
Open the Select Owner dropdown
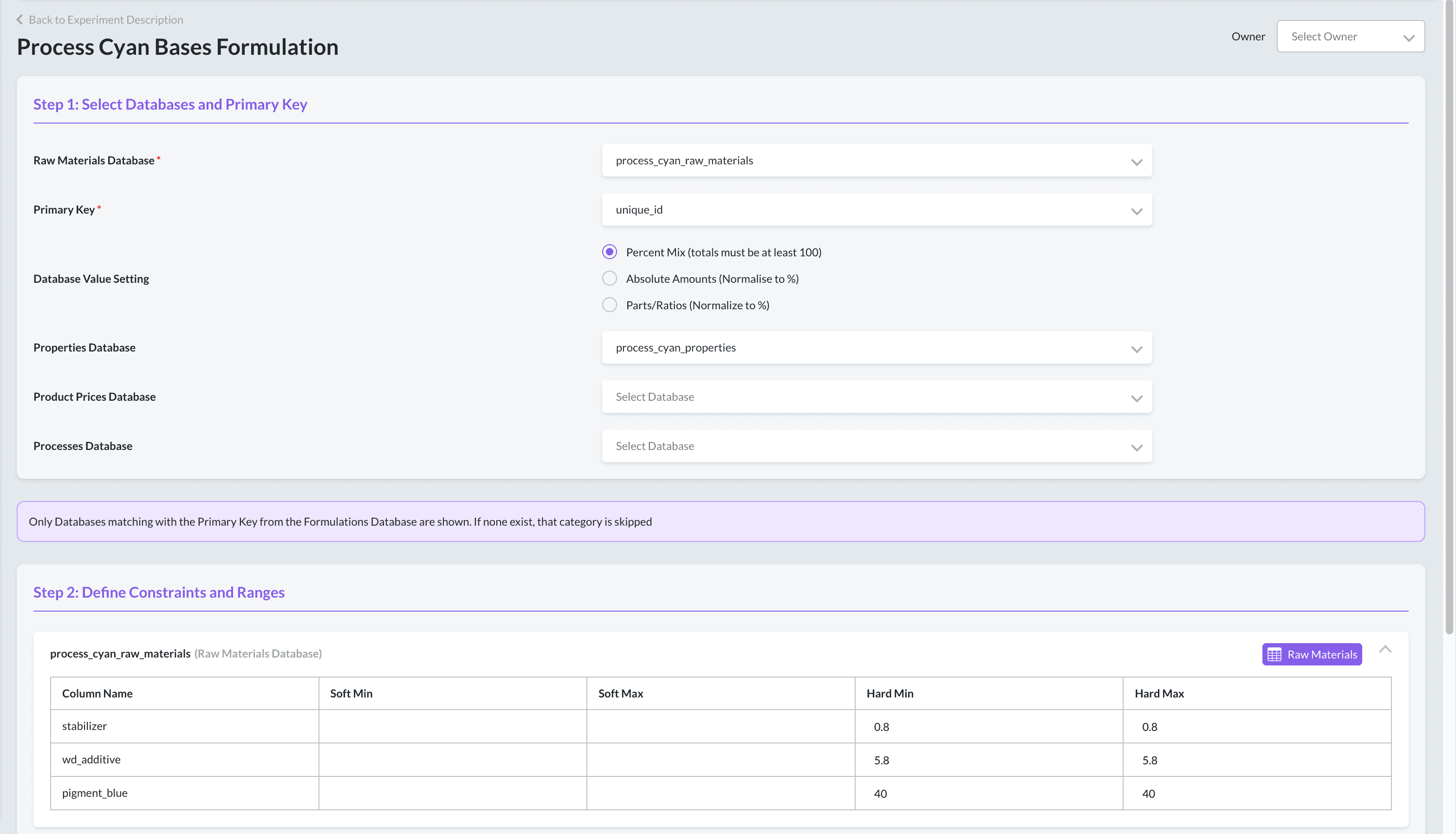[x=1350, y=37]
